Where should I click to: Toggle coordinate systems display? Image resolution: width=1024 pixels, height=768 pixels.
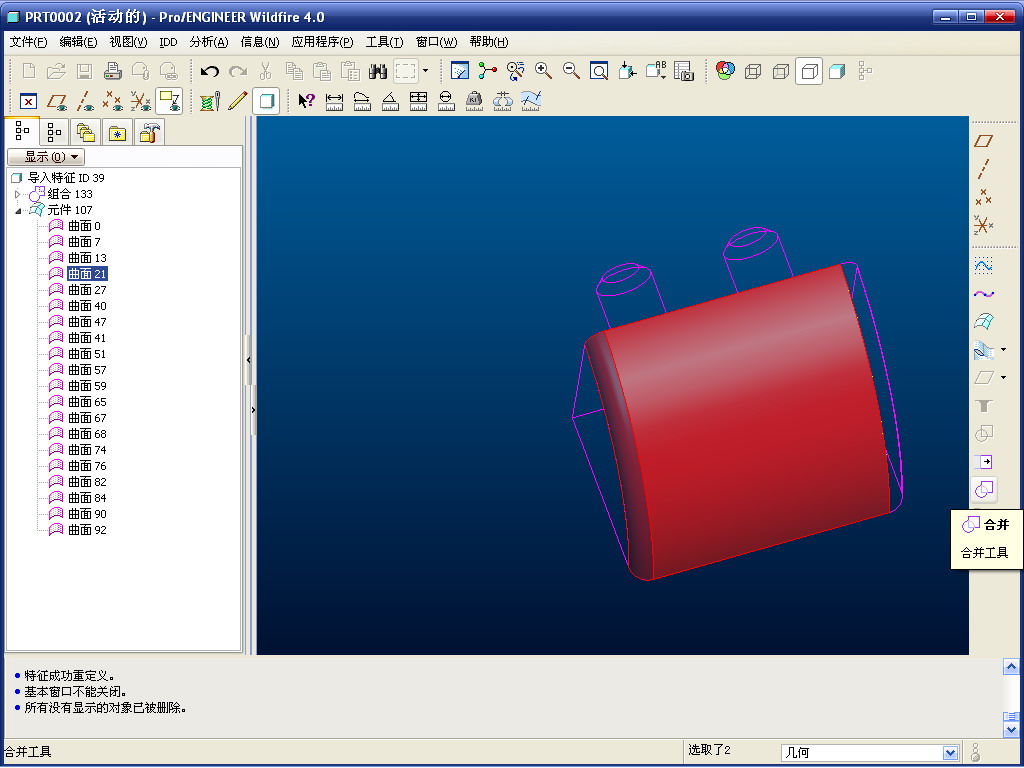pyautogui.click(x=140, y=101)
